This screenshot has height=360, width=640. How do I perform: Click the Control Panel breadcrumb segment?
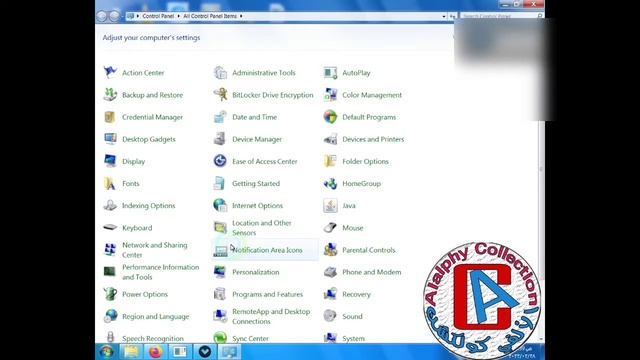point(158,16)
